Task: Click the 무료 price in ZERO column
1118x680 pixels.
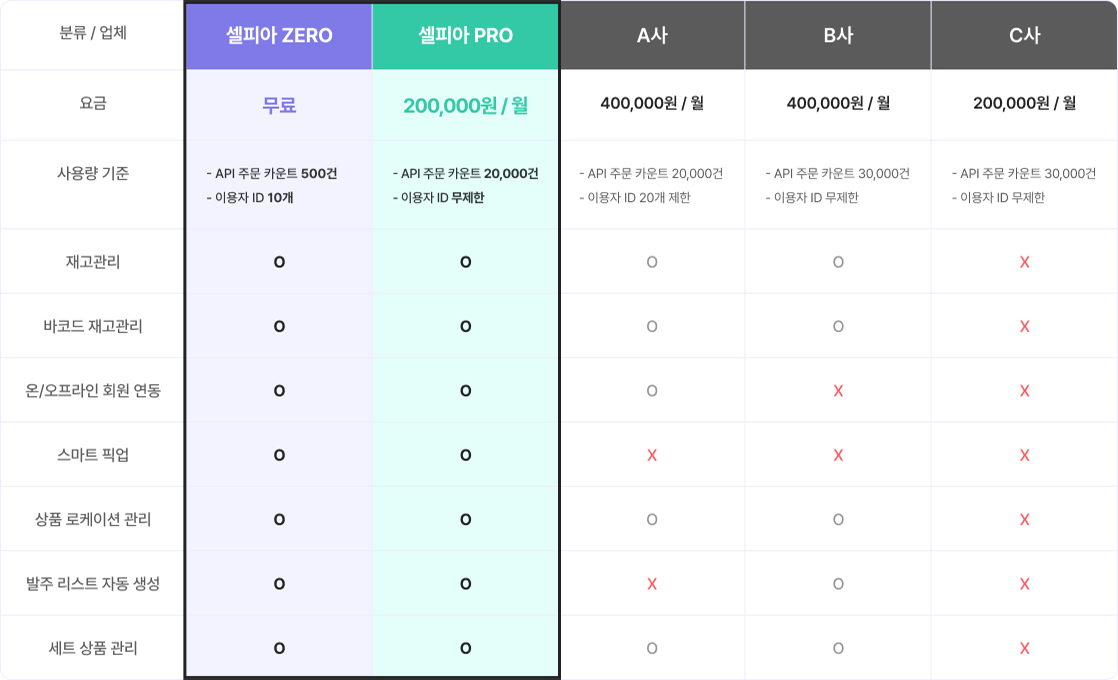Action: point(279,105)
